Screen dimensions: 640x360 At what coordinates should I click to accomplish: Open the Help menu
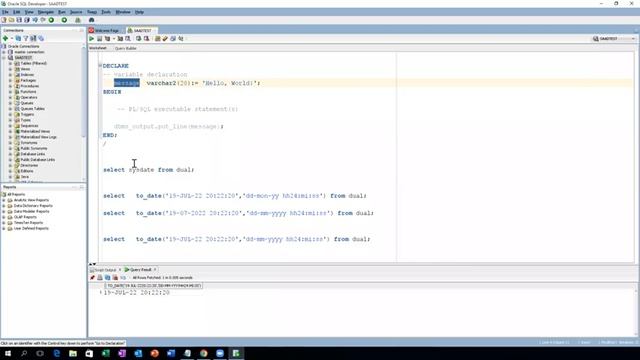point(139,12)
